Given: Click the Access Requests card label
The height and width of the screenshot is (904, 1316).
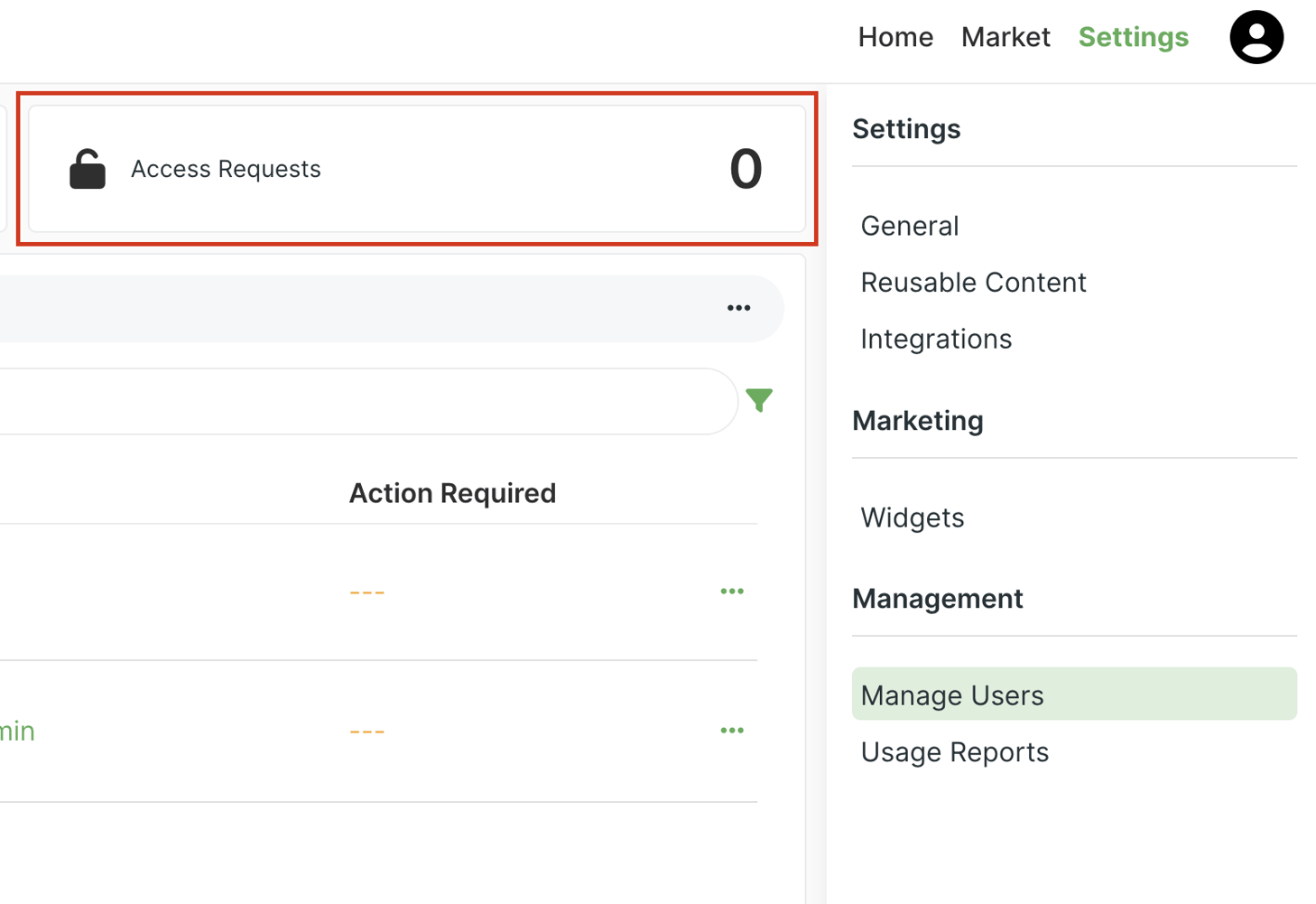Looking at the screenshot, I should point(226,169).
